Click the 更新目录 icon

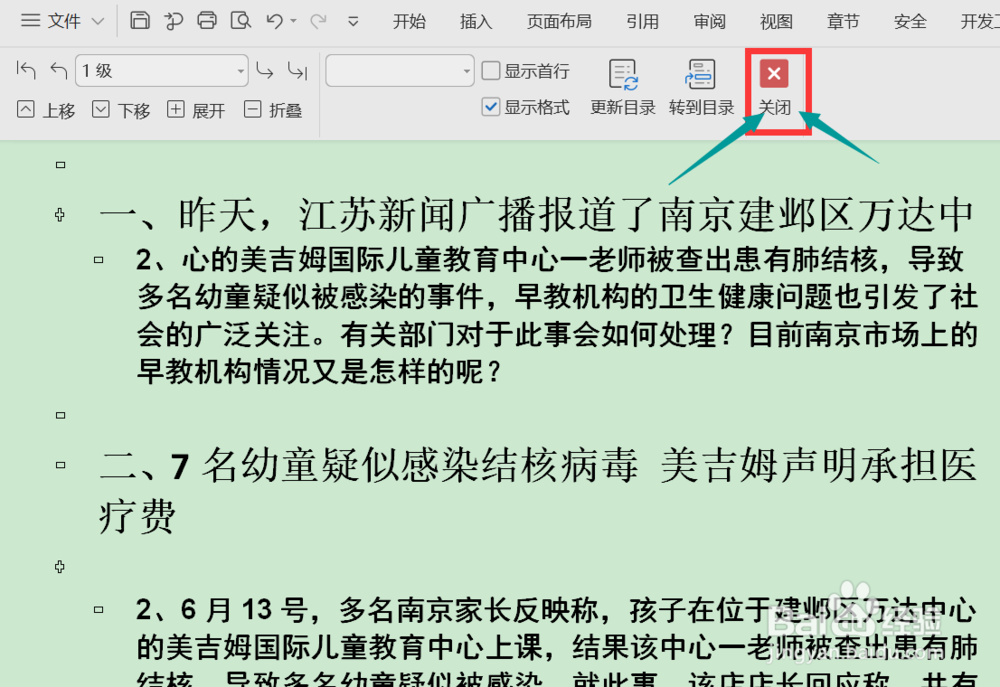click(x=623, y=87)
